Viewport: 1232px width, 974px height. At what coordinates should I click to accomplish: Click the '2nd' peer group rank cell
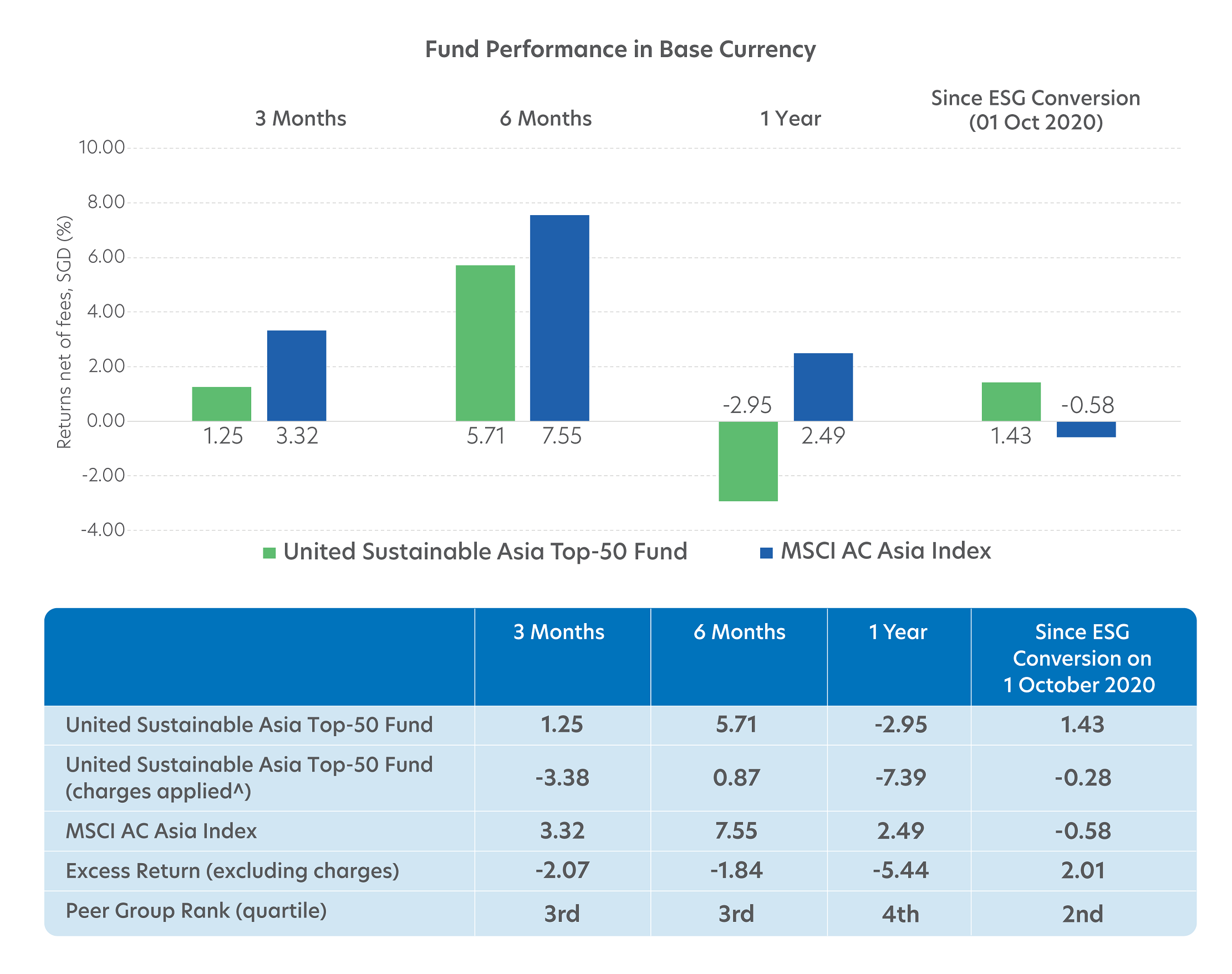[x=1082, y=915]
